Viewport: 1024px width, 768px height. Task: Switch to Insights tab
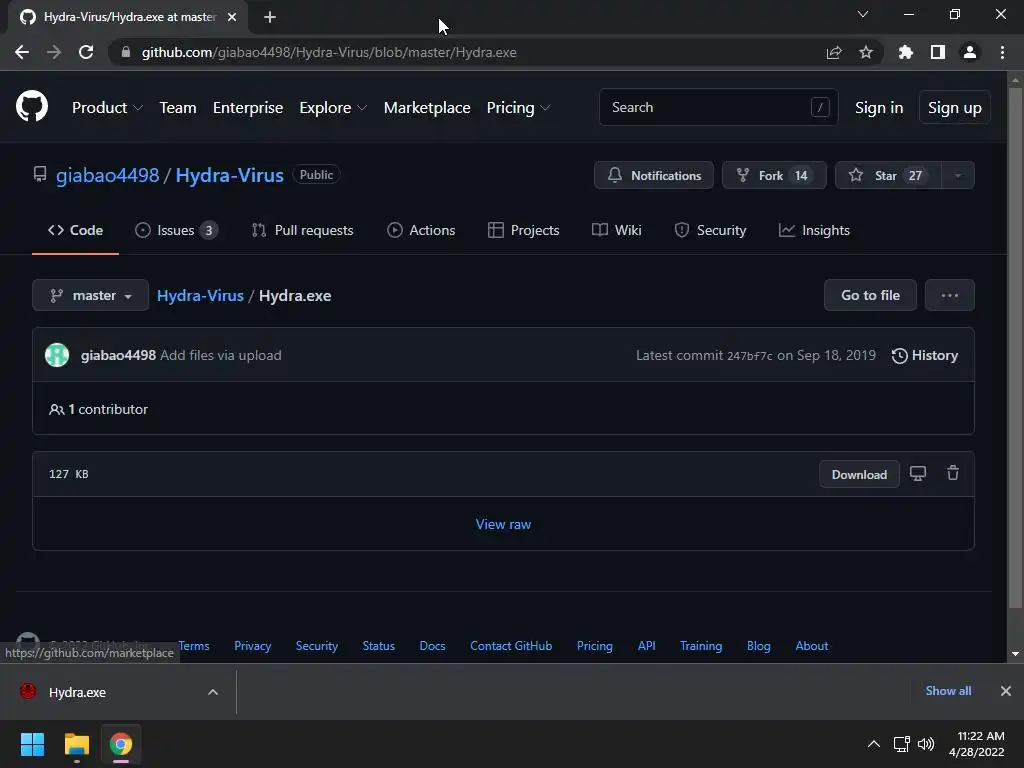(x=814, y=230)
